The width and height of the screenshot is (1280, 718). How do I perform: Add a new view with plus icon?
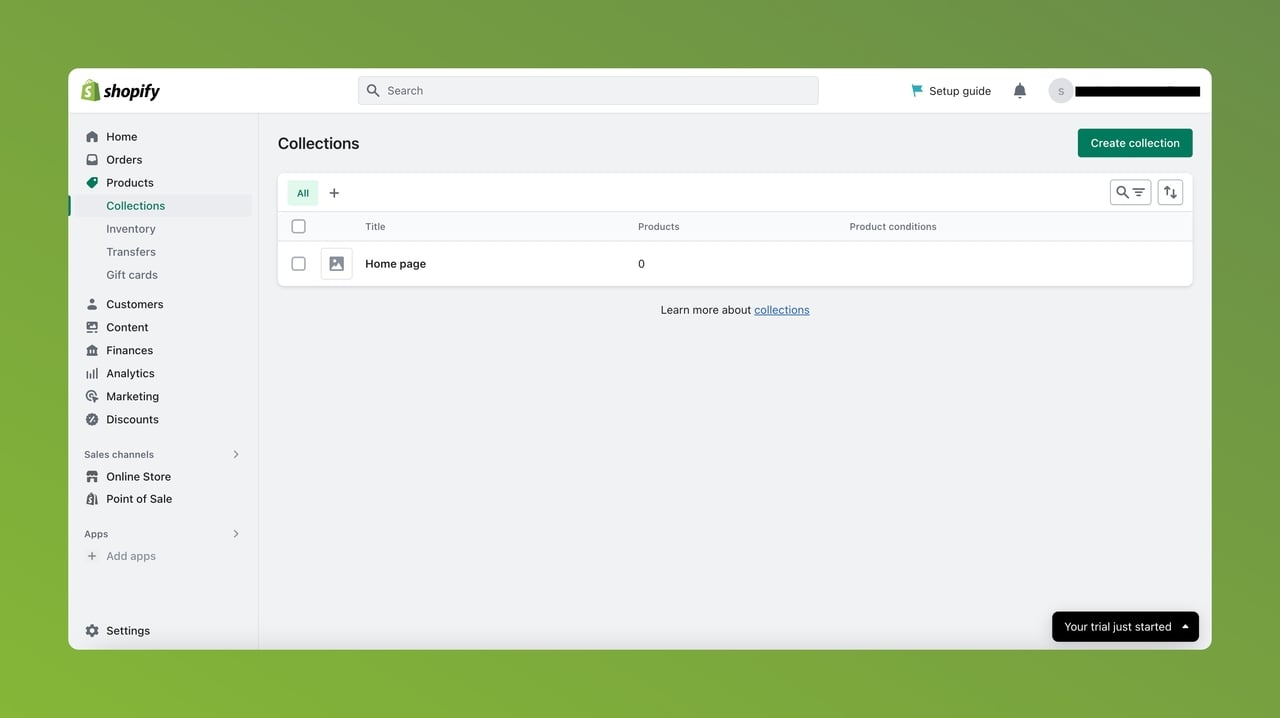tap(334, 193)
